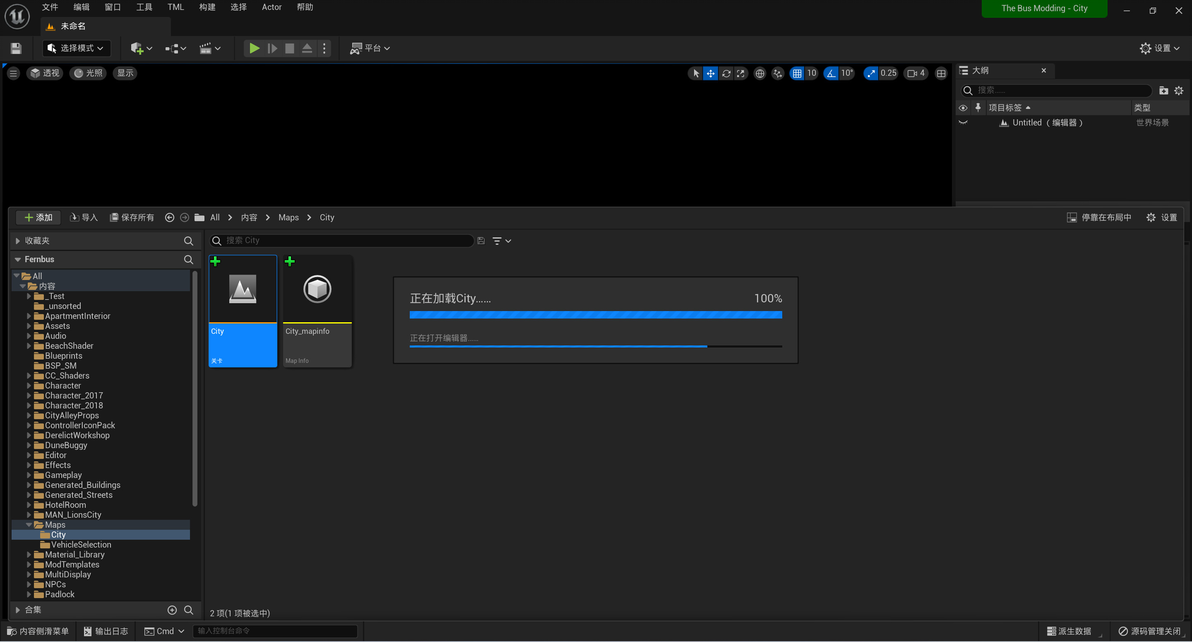The height and width of the screenshot is (642, 1192).
Task: Toggle grid snapping icon in viewport
Action: coord(797,74)
